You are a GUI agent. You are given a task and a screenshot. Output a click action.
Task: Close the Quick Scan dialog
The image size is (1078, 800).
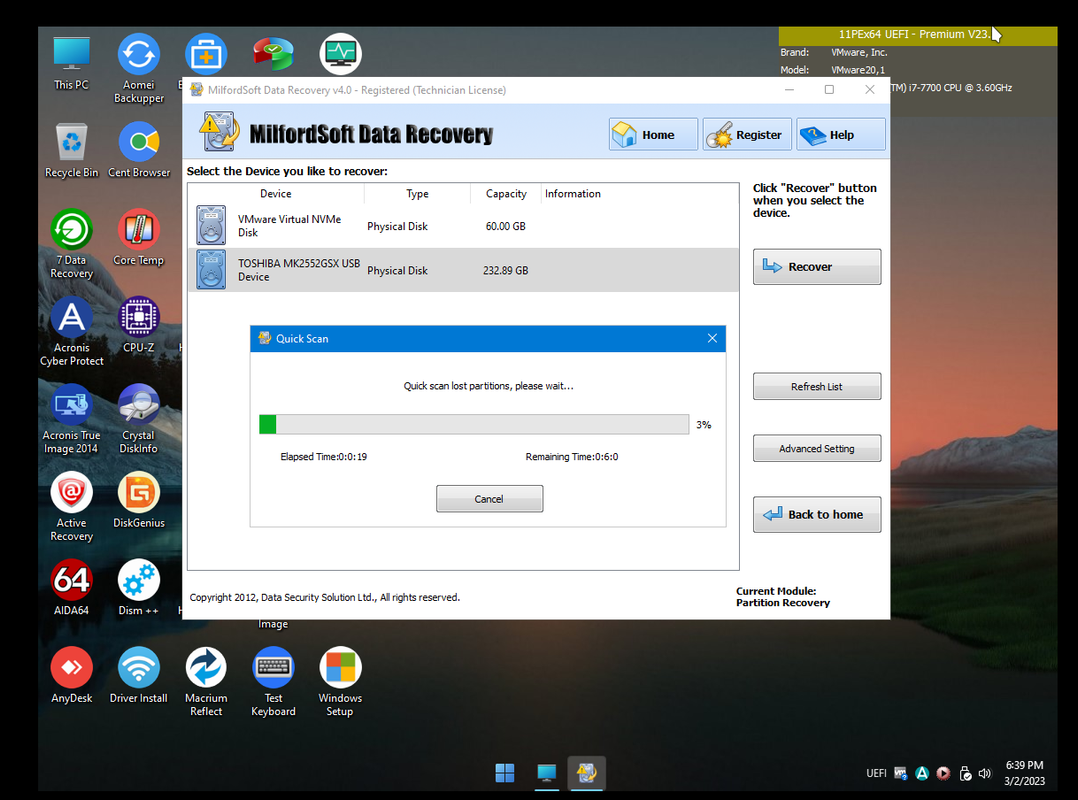(712, 338)
